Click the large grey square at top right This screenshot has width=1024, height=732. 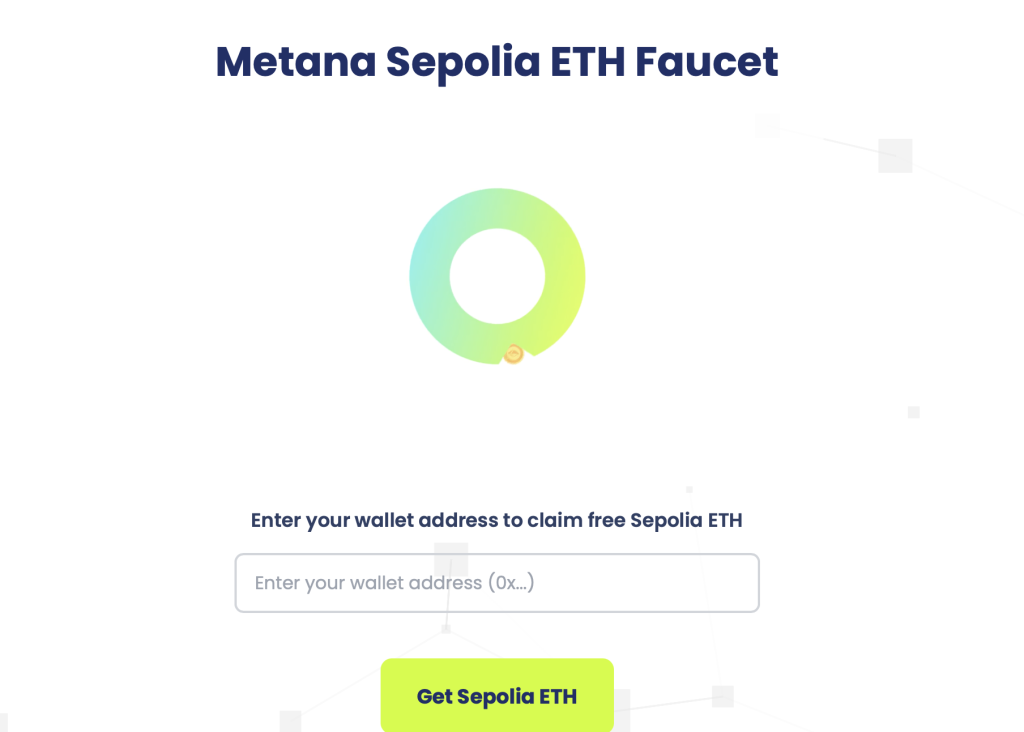[x=895, y=156]
